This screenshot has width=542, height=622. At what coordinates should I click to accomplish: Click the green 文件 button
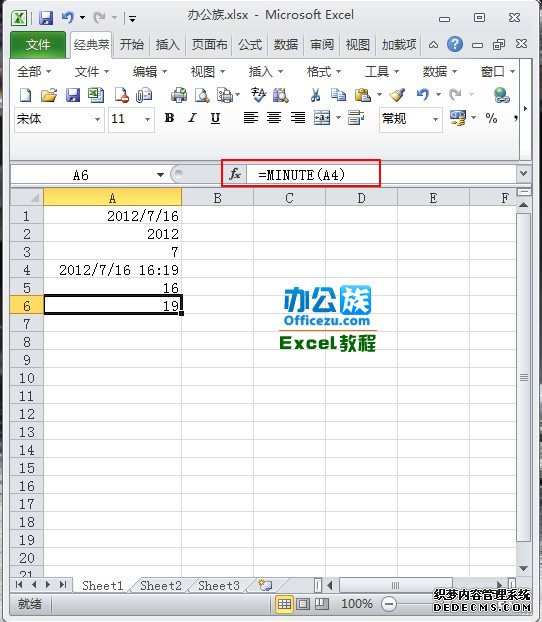[38, 44]
